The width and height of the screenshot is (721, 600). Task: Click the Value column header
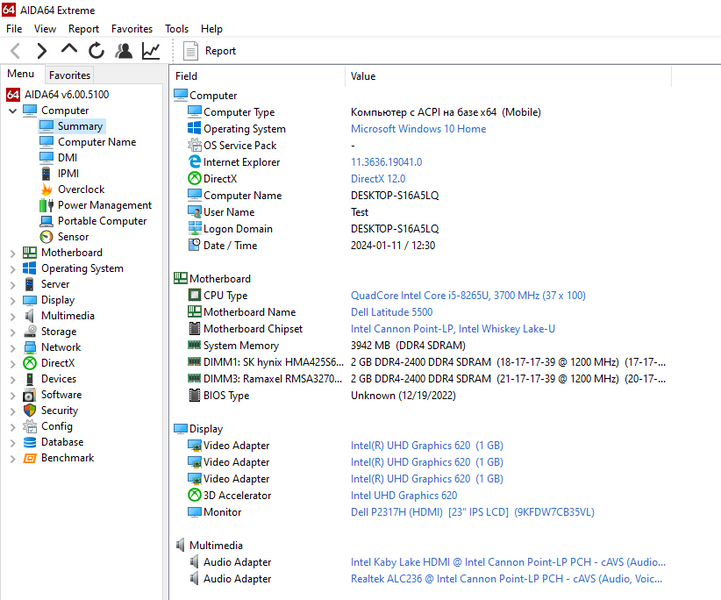(508, 76)
